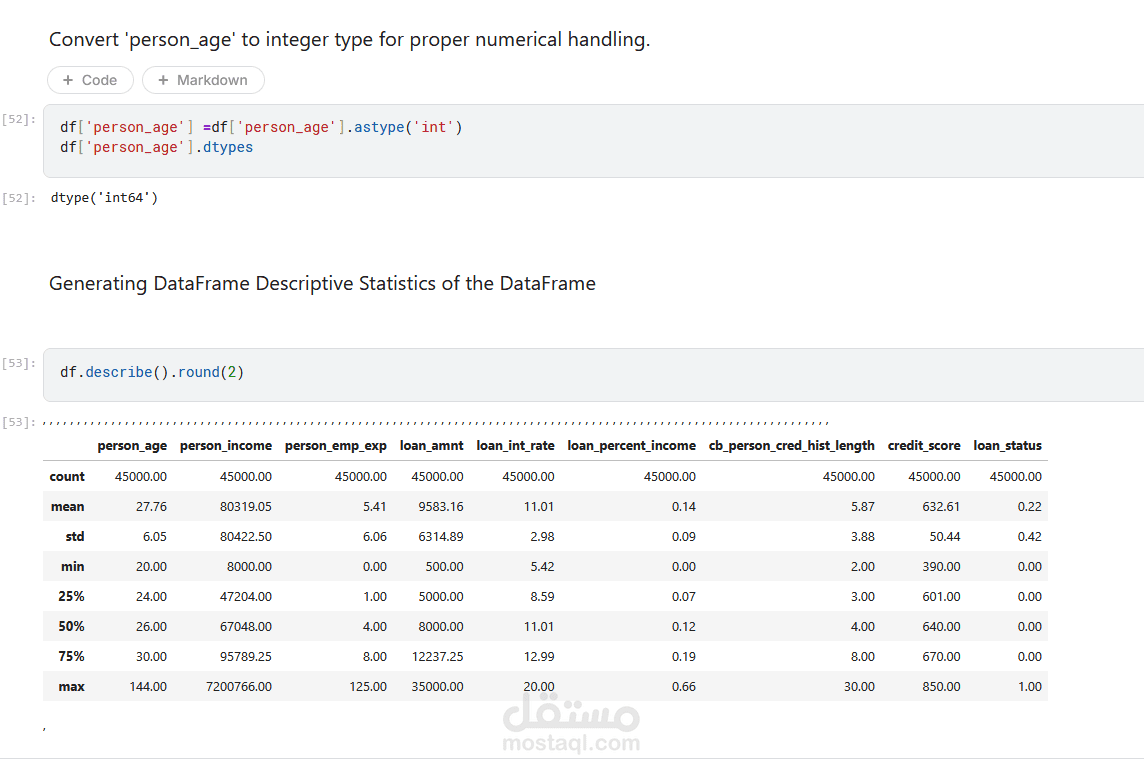Add a new Markdown cell
The image size is (1144, 770).
(203, 80)
